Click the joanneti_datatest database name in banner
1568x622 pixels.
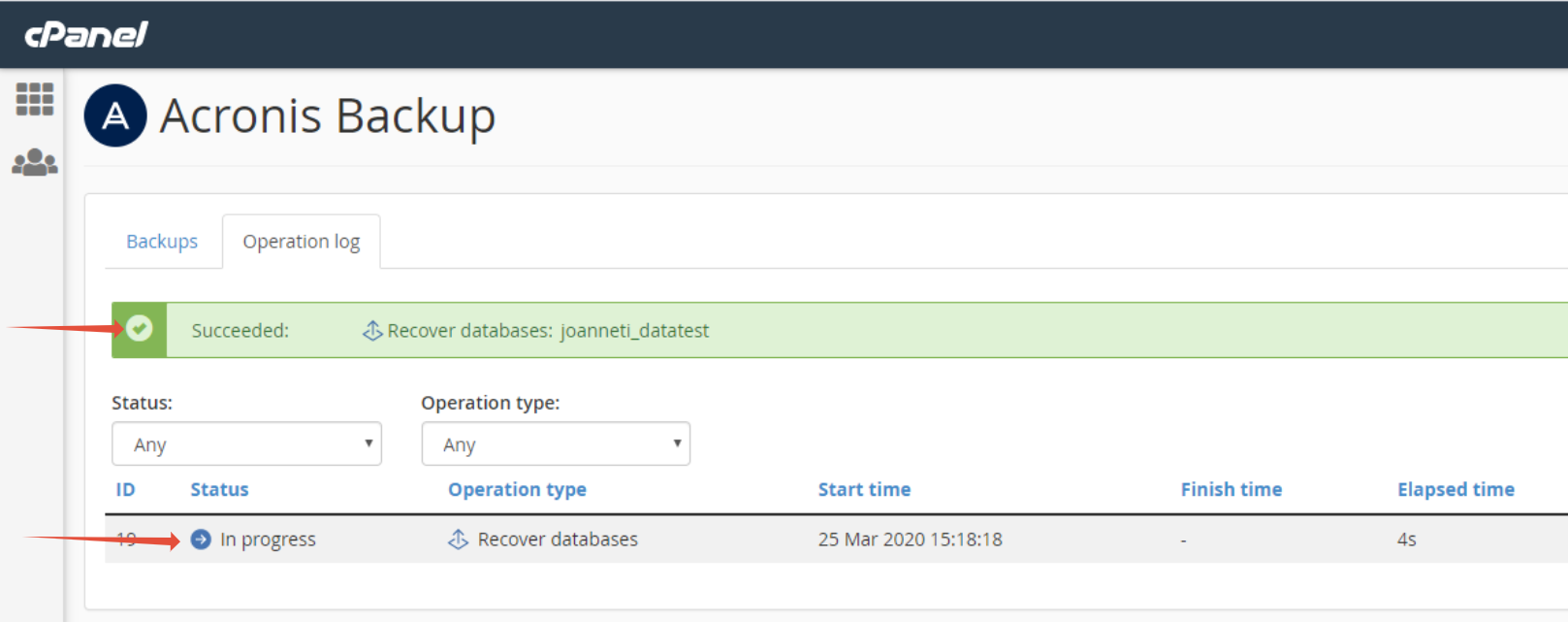(634, 331)
